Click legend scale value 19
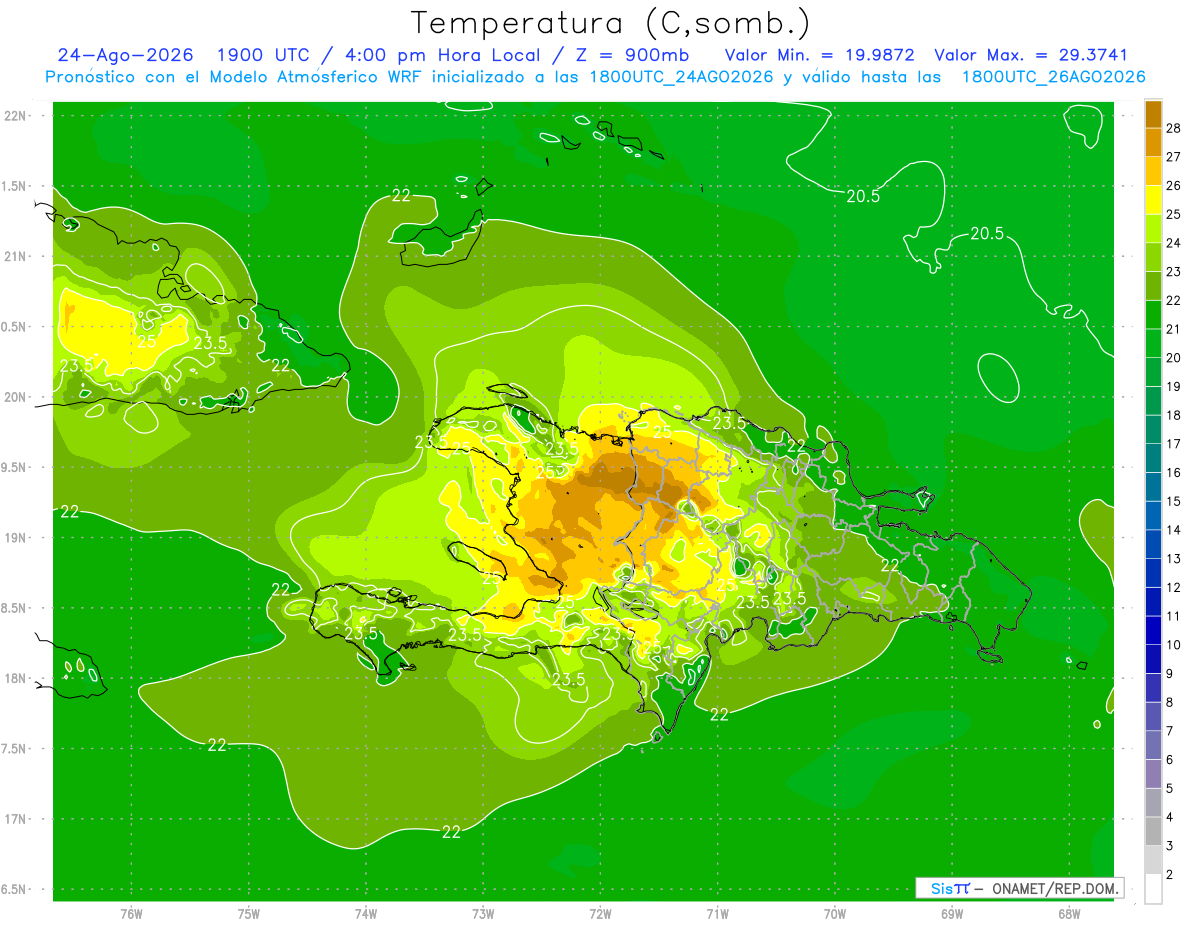1200x927 pixels. coord(1175,386)
